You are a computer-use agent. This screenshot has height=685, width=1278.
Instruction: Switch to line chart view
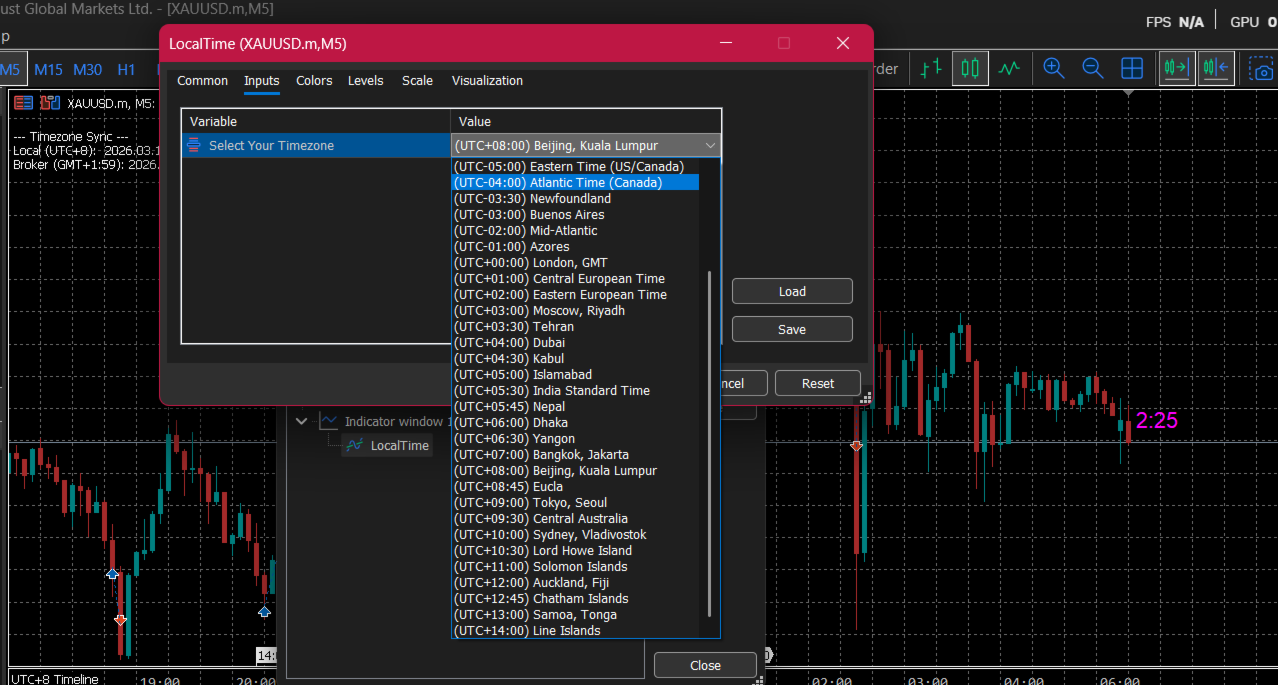tap(1008, 69)
